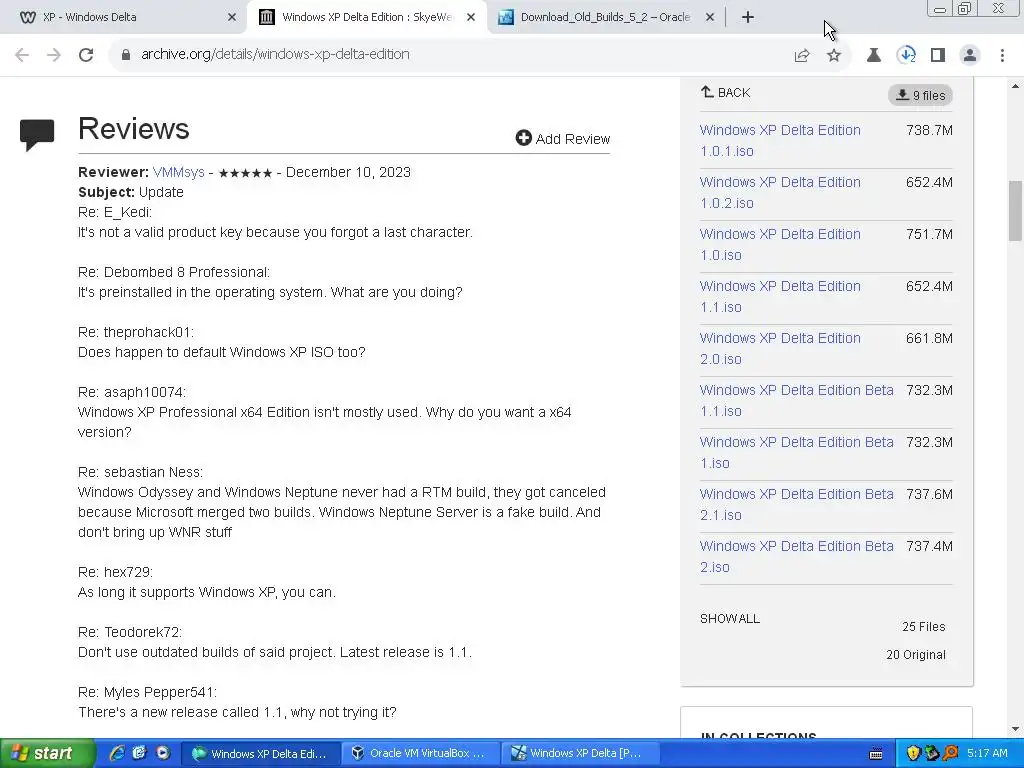Click orange magnifier tray icon
The width and height of the screenshot is (1024, 768).
click(950, 754)
